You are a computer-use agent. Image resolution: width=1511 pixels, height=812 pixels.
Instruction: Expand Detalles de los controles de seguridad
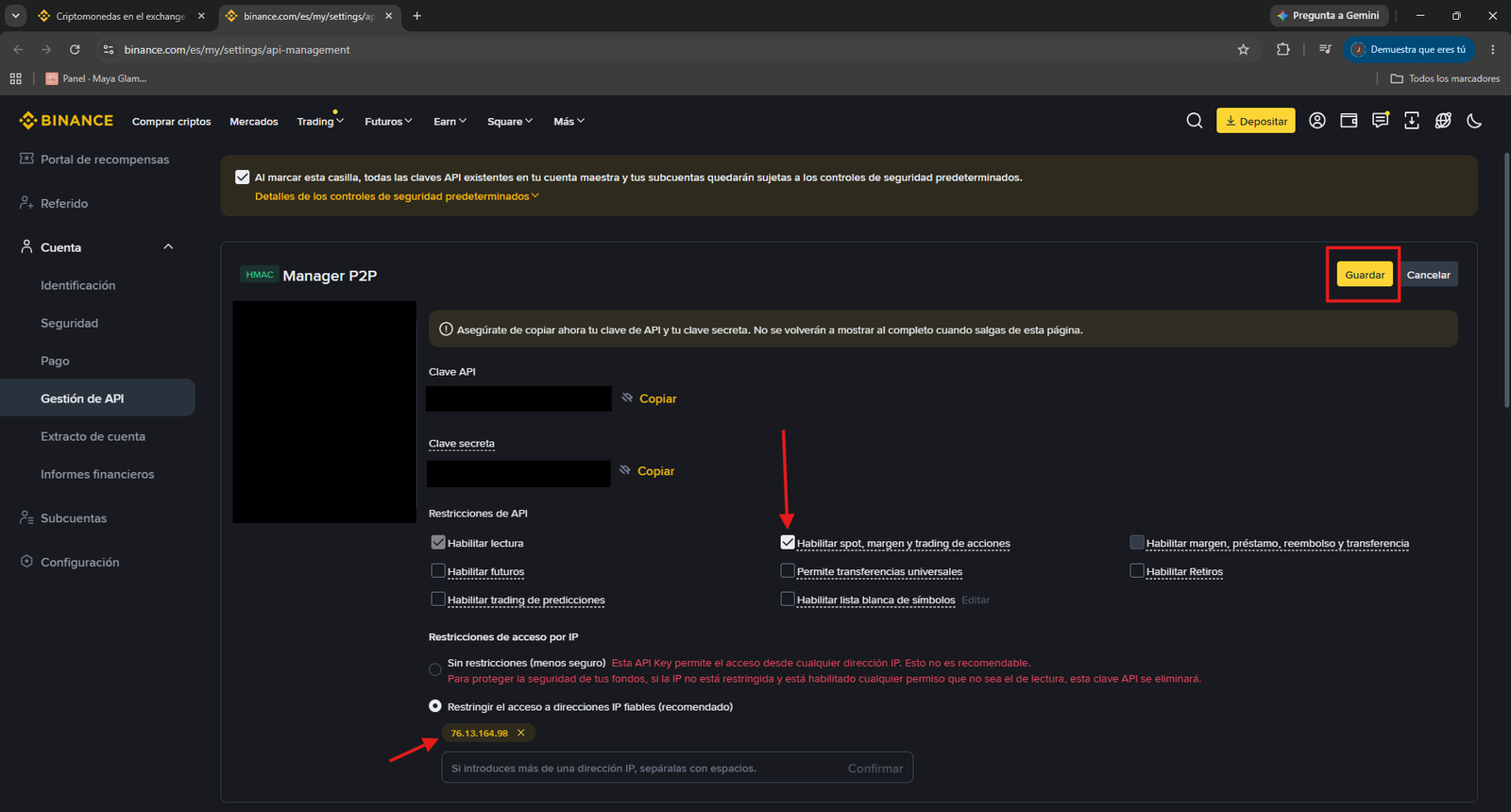(397, 196)
